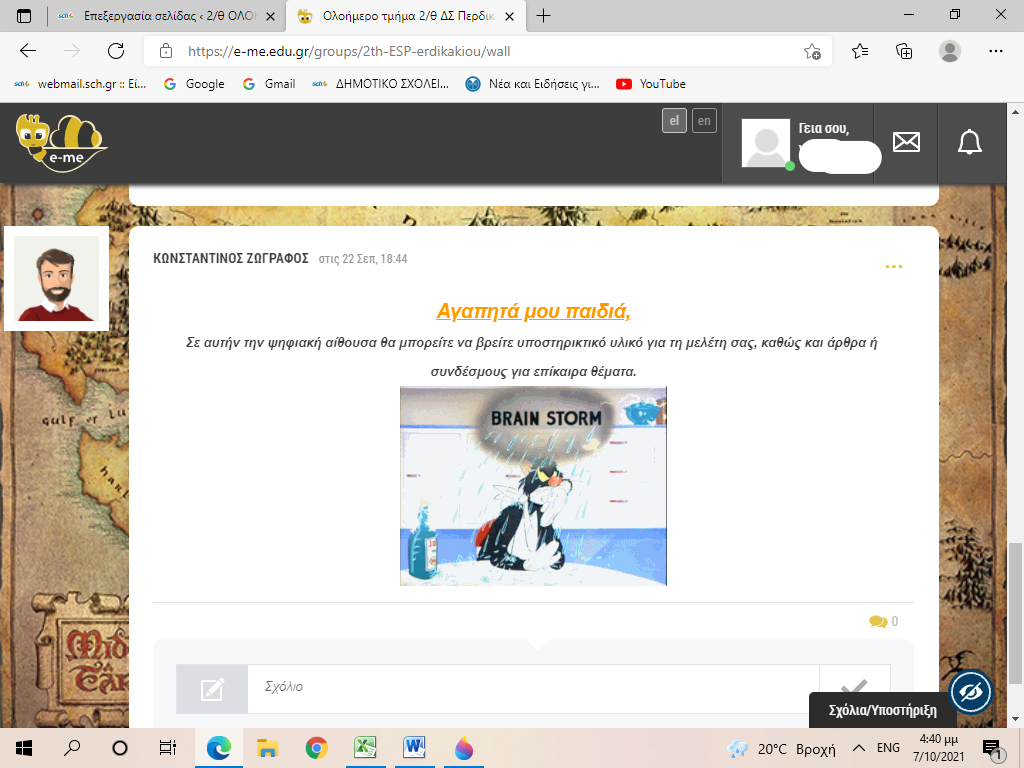The height and width of the screenshot is (768, 1024).
Task: Click the accessibility eye icon
Action: tap(970, 691)
